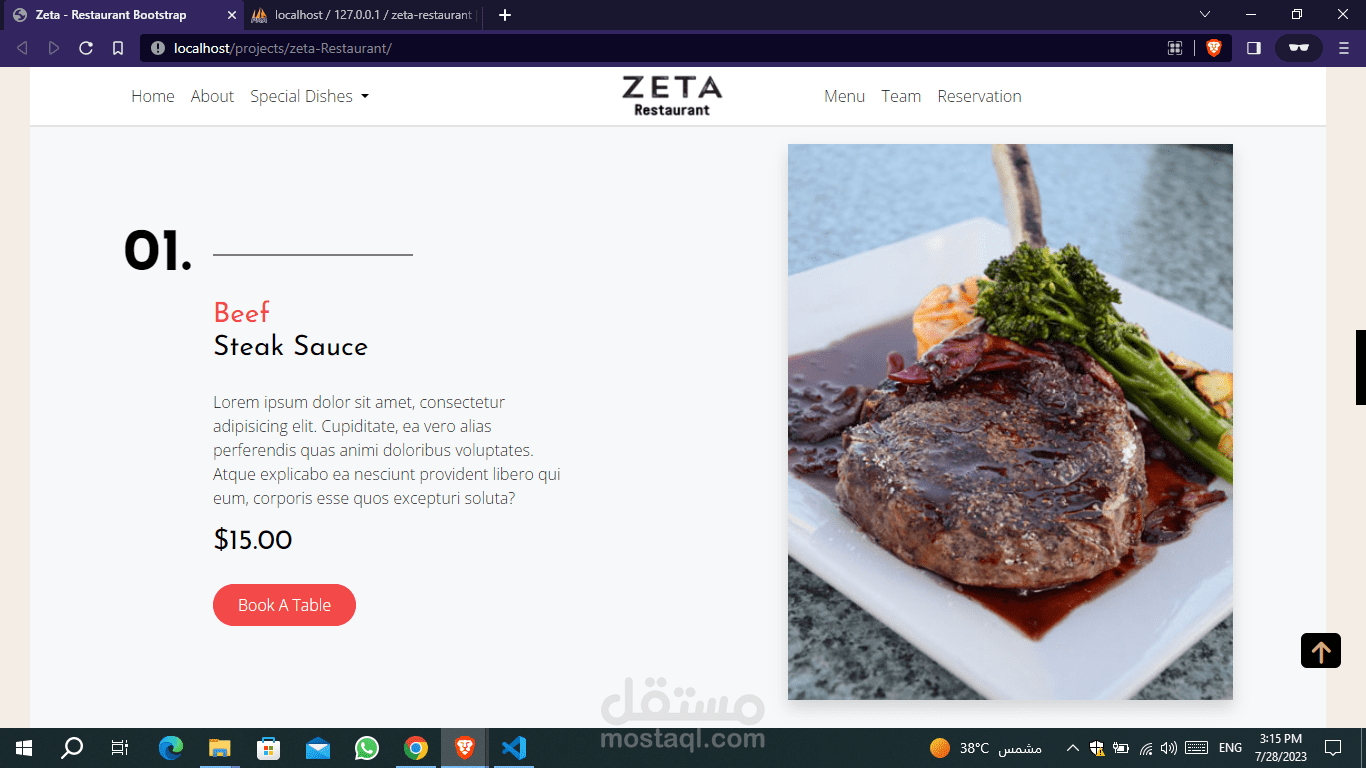Open the Brave hamburger menu
This screenshot has height=768, width=1366.
tap(1344, 48)
